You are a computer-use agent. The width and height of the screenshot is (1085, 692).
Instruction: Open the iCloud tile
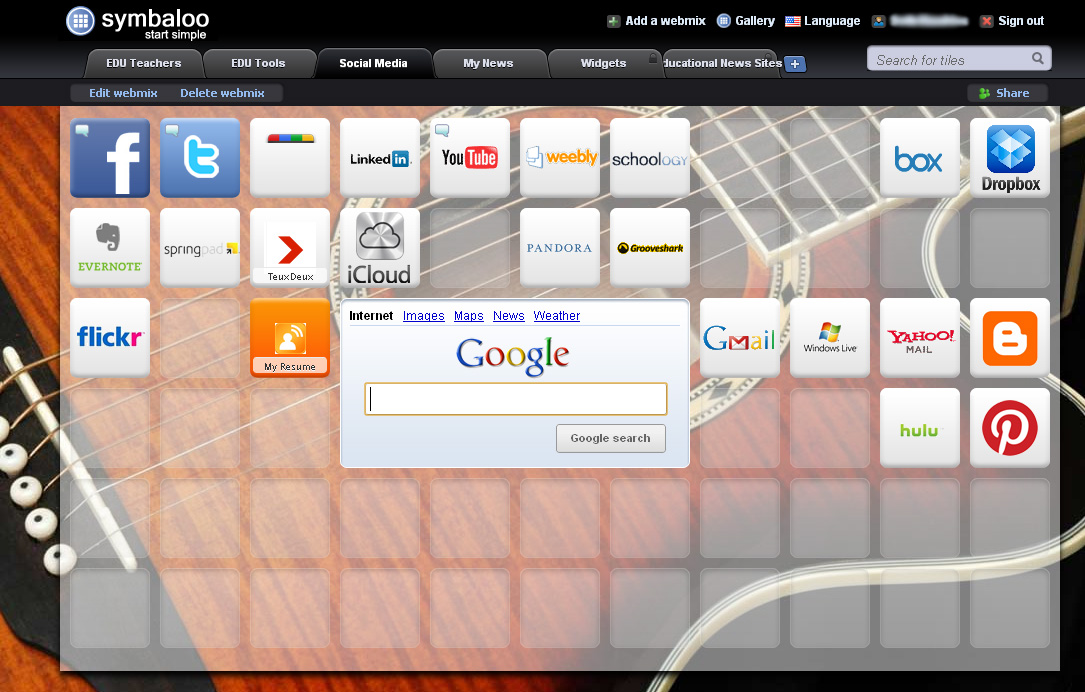pos(380,248)
